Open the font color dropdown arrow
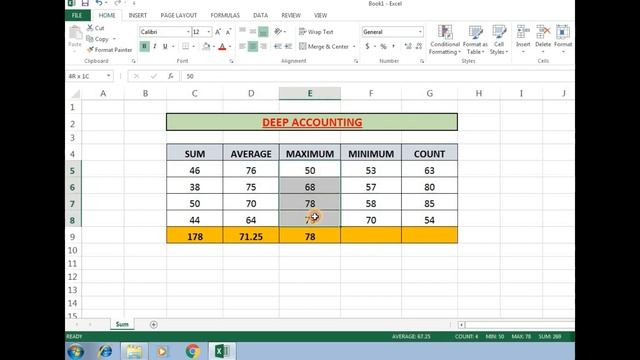Viewport: 640px width, 360px height. tap(230, 47)
